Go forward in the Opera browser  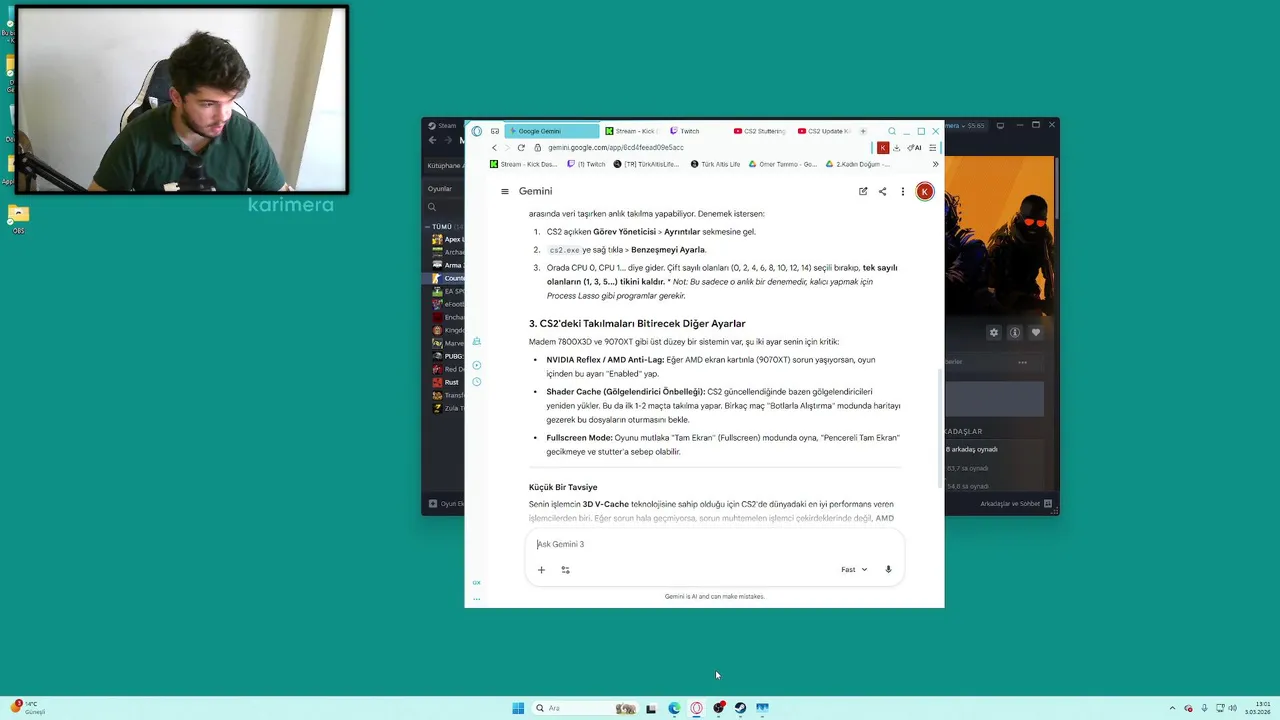tap(507, 148)
